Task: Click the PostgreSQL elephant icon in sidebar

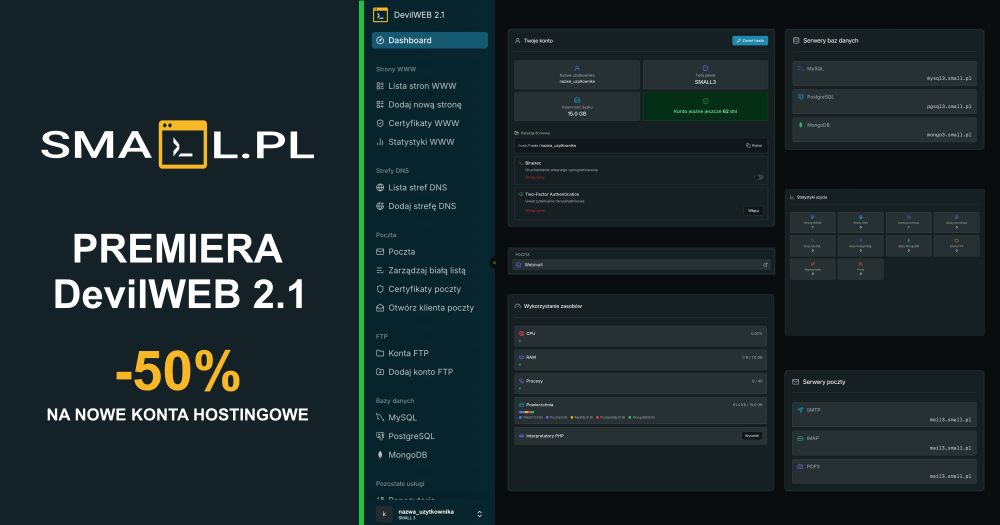Action: [x=380, y=436]
